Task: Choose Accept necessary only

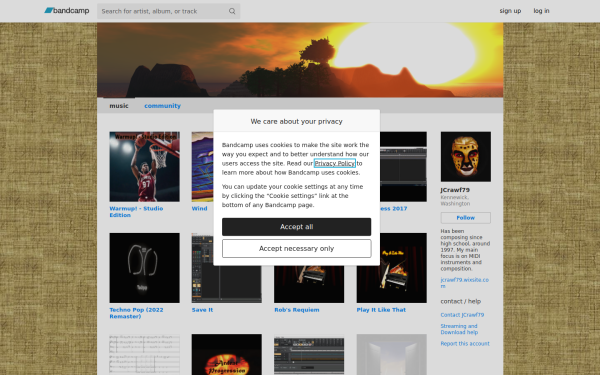Action: coord(297,249)
